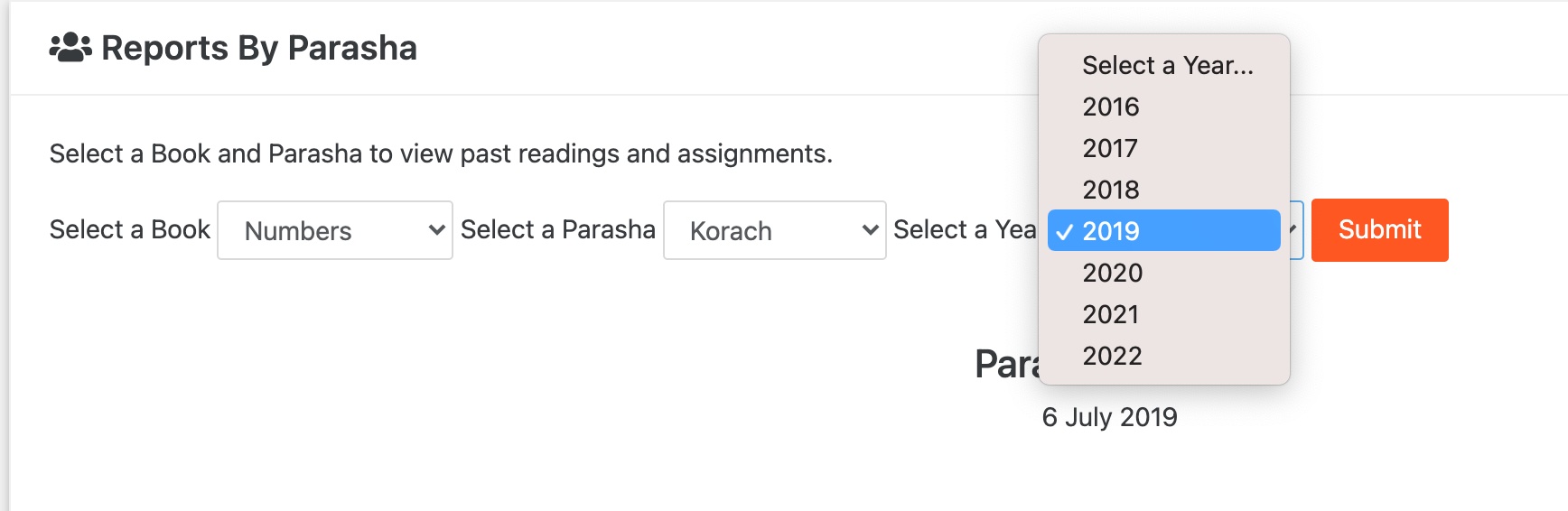This screenshot has width=1568, height=511.
Task: Click the Reports By Parasha heading
Action: 259,48
